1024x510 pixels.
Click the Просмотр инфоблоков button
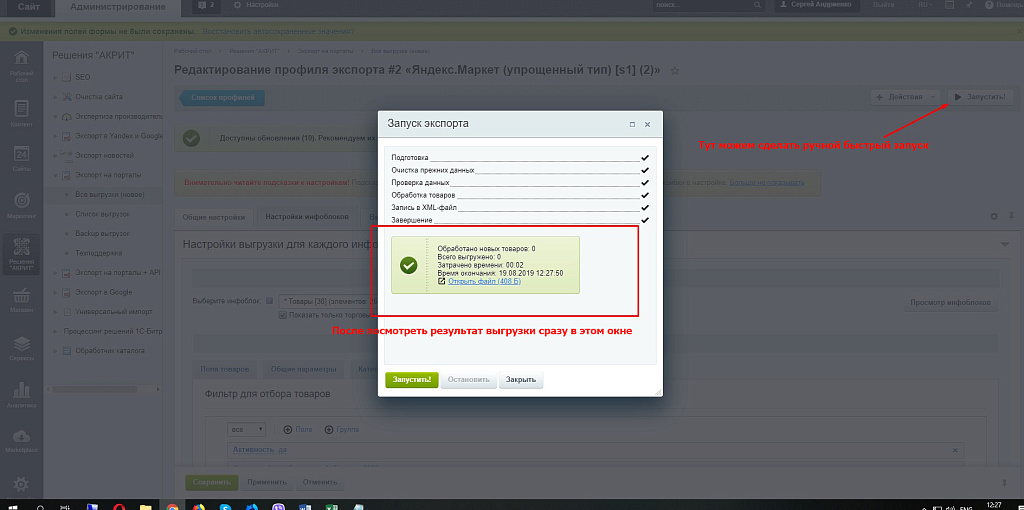tap(950, 303)
